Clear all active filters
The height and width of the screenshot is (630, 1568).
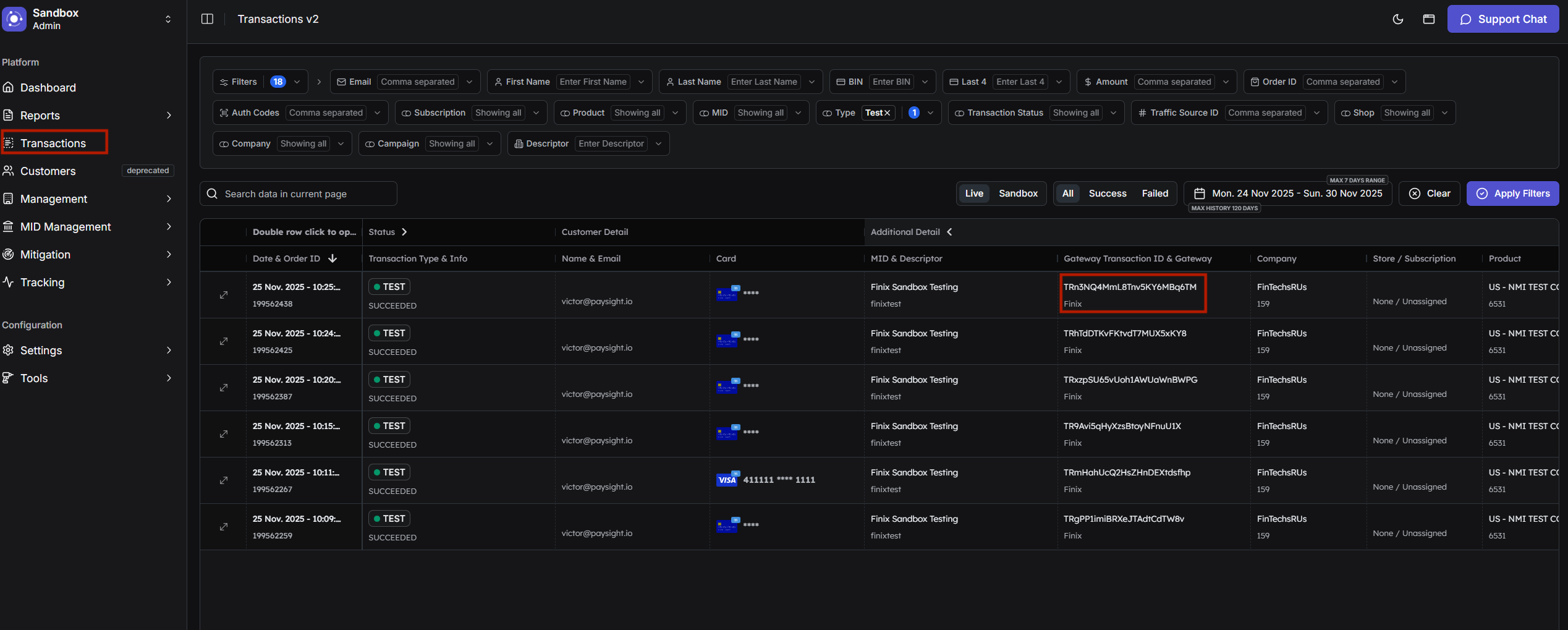pos(1430,193)
